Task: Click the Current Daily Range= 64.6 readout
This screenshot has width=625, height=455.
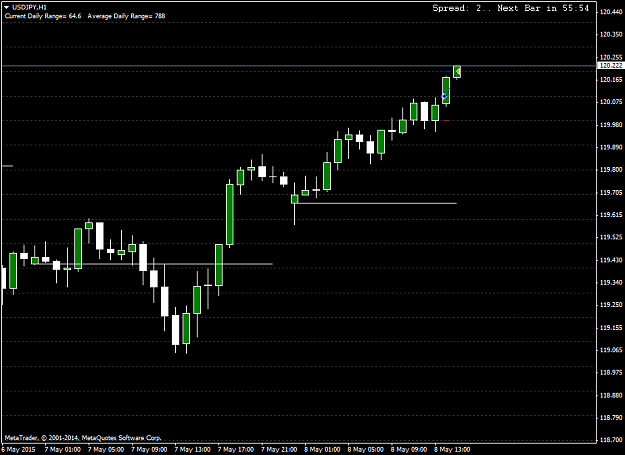Action: (x=43, y=16)
